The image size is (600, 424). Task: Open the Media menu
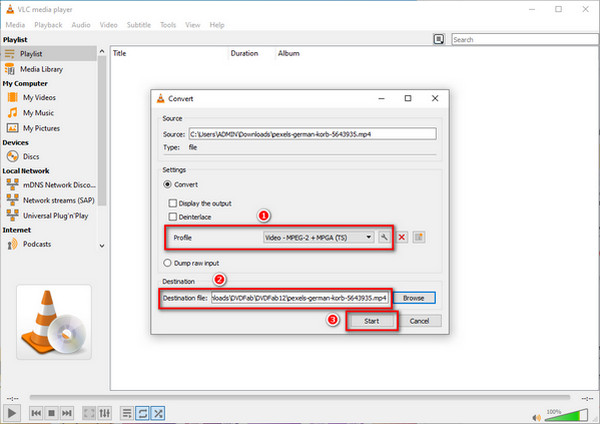[15, 25]
